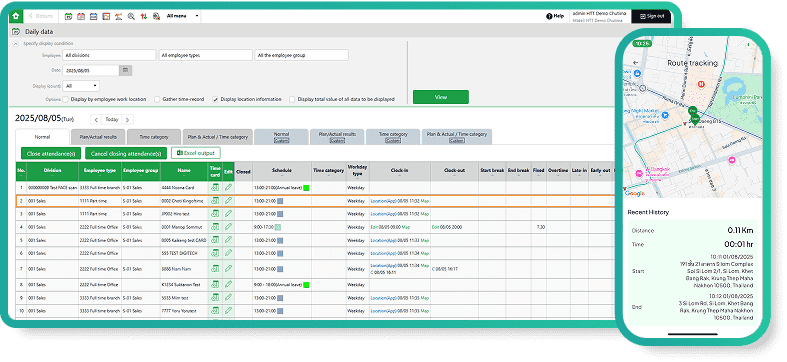787x362 pixels.
Task: Open the All employee types selector
Action: (x=206, y=55)
